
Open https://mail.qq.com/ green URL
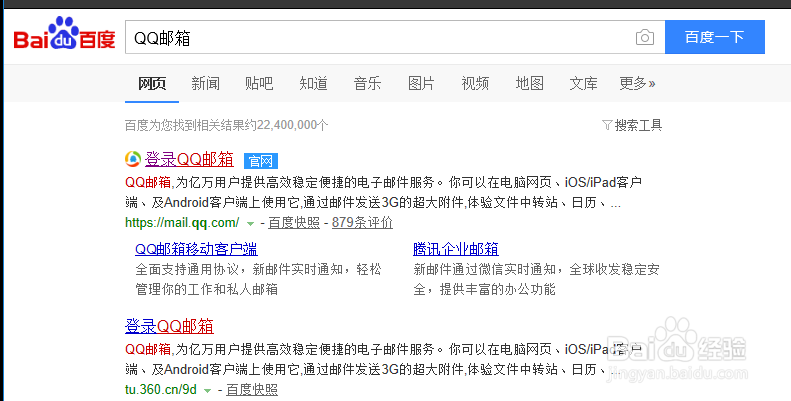pyautogui.click(x=182, y=222)
